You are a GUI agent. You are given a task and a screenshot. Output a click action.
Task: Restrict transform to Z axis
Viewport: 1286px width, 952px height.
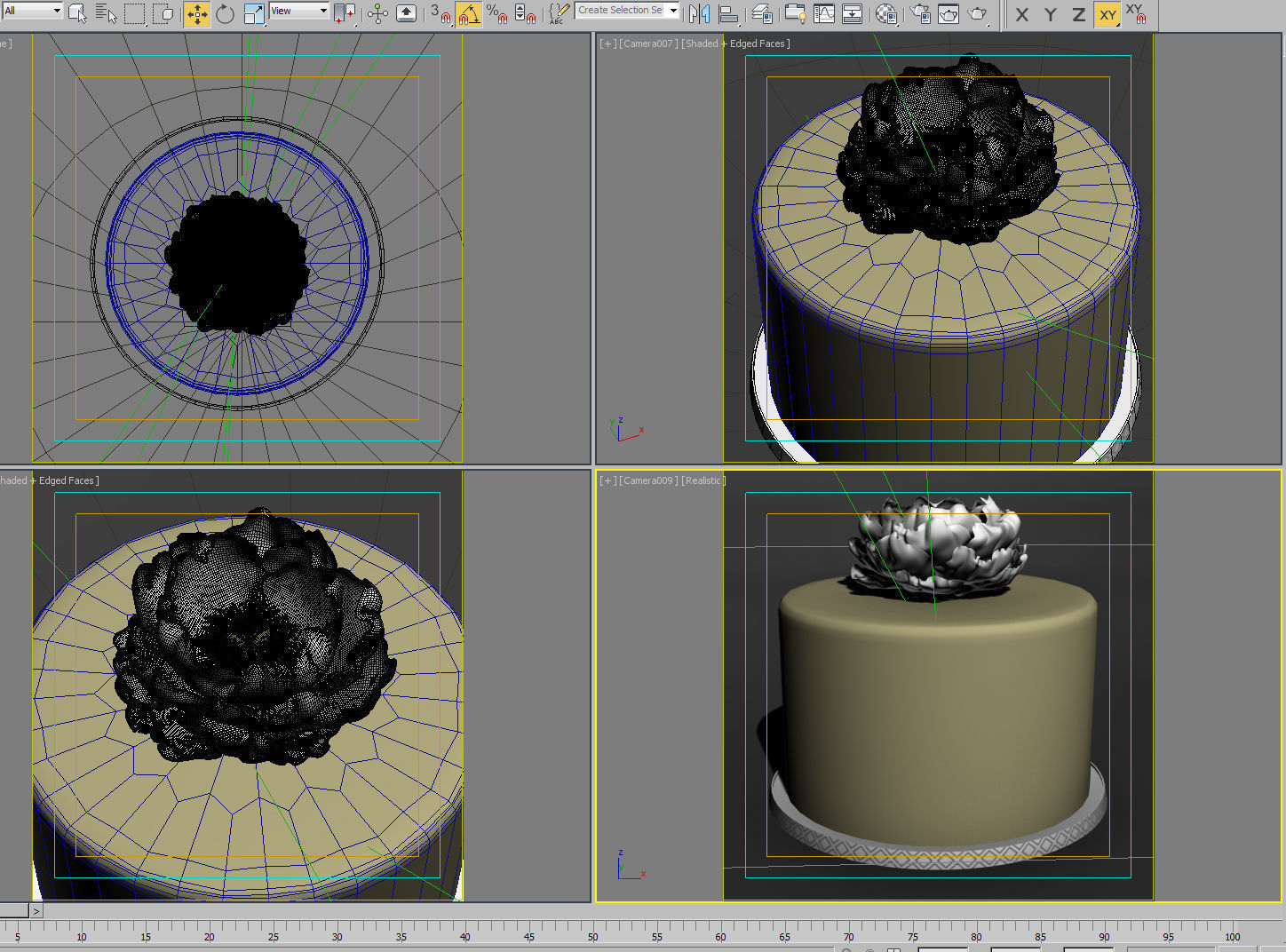[x=1079, y=14]
